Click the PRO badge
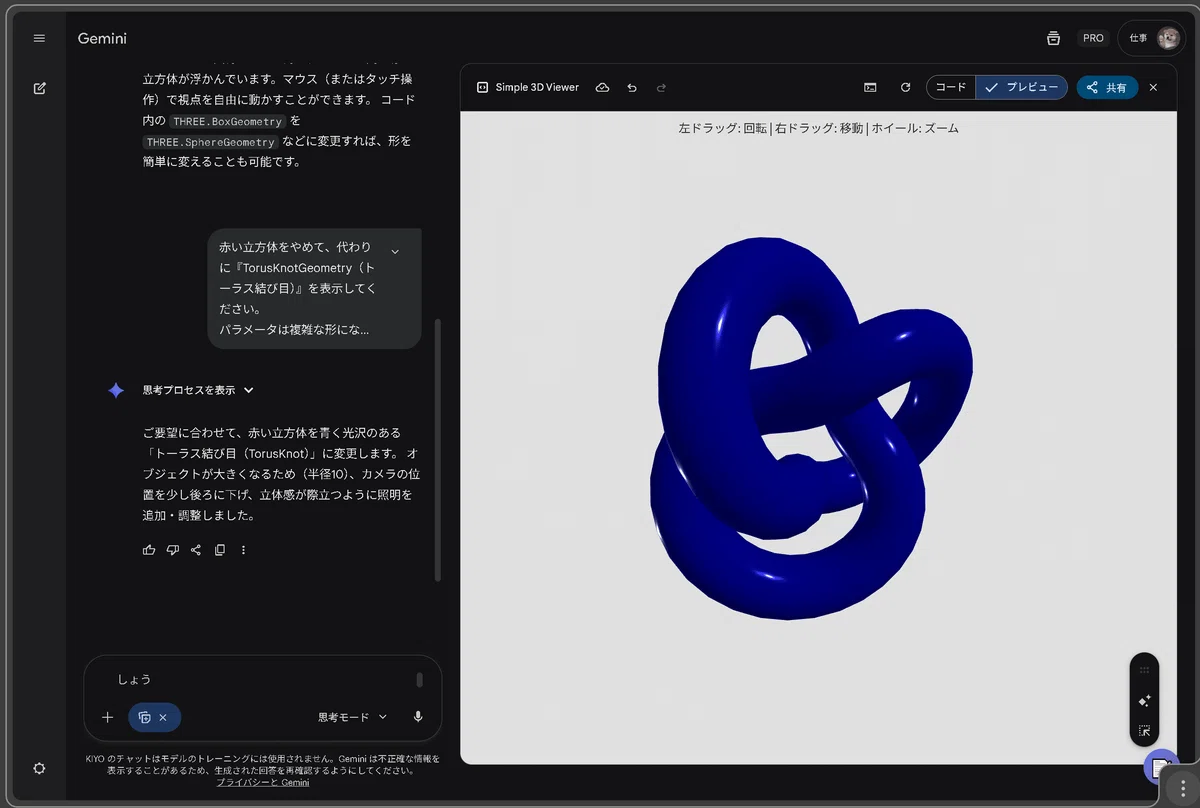Viewport: 1200px width, 808px height. (x=1093, y=38)
